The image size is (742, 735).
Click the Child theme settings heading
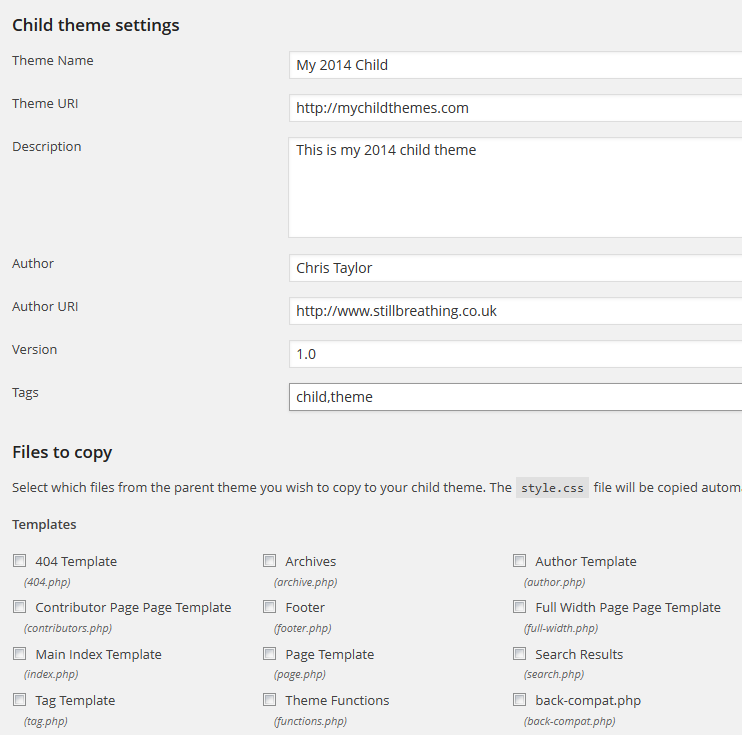pyautogui.click(x=96, y=25)
